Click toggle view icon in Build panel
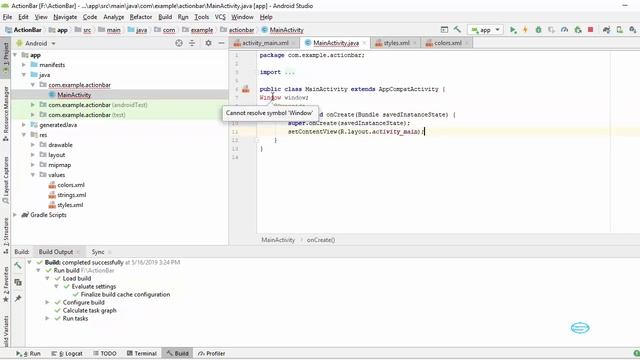 pyautogui.click(x=18, y=282)
